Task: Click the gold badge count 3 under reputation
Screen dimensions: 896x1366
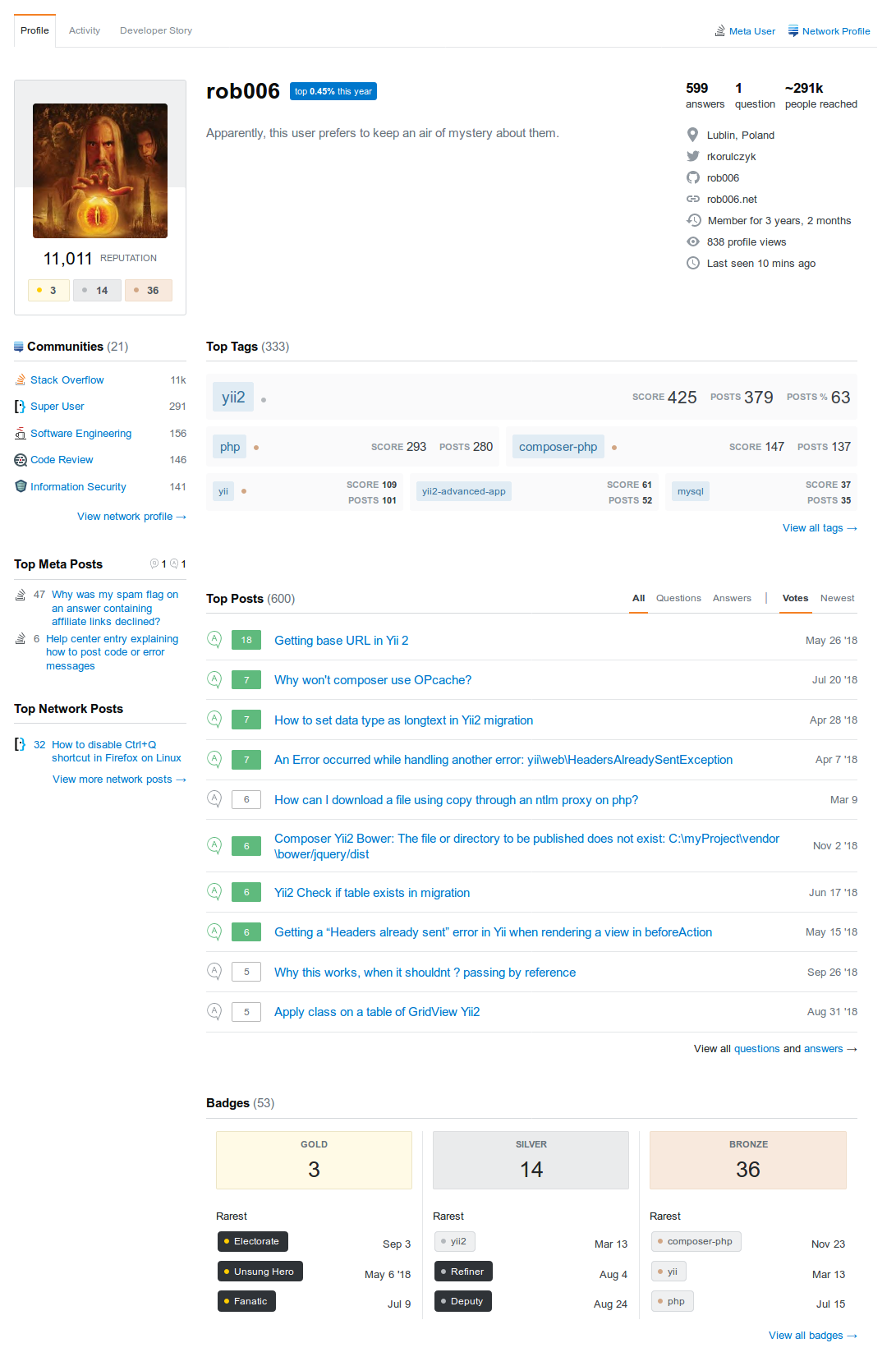Action: point(48,290)
